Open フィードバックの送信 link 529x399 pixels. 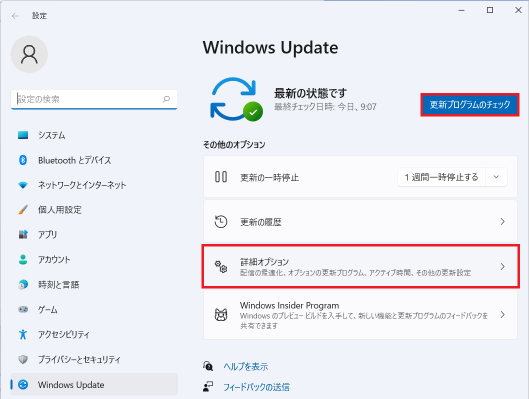coord(256,387)
